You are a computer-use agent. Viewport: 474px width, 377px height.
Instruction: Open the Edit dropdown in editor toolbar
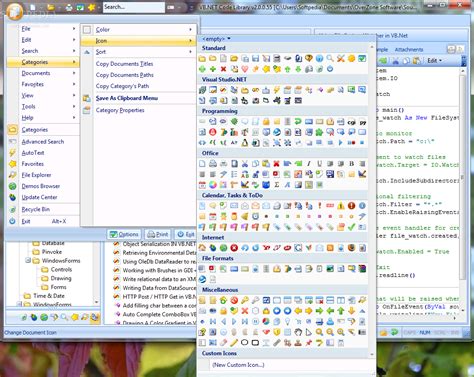click(434, 61)
